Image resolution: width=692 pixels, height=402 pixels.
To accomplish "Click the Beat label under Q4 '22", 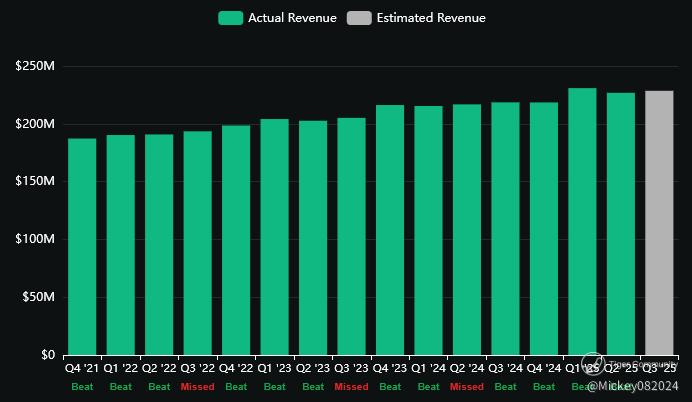I will (236, 387).
